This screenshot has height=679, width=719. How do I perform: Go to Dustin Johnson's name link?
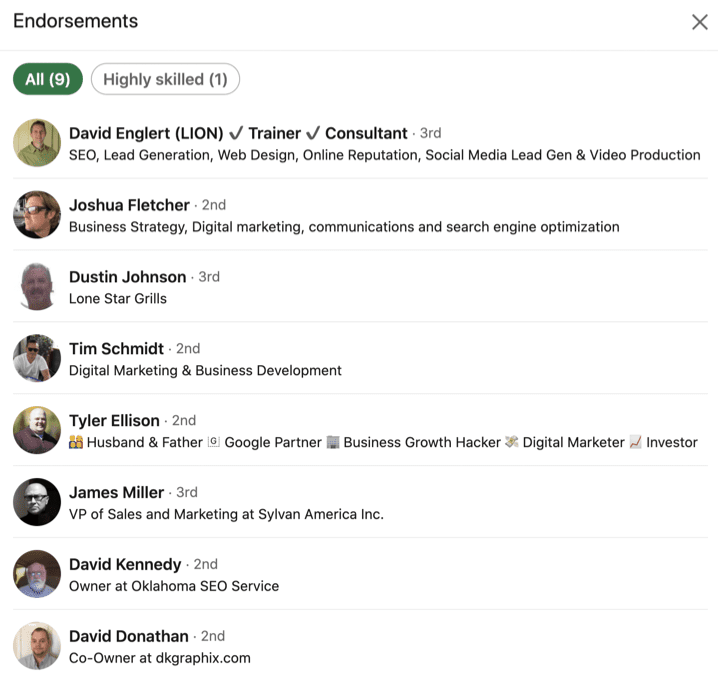(x=127, y=277)
